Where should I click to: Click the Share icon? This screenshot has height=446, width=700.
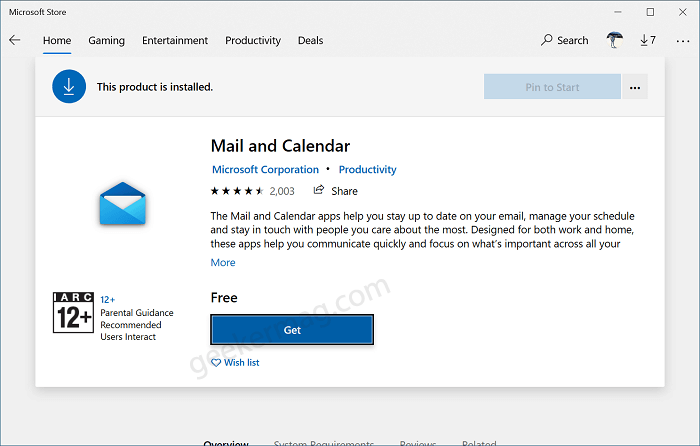318,190
